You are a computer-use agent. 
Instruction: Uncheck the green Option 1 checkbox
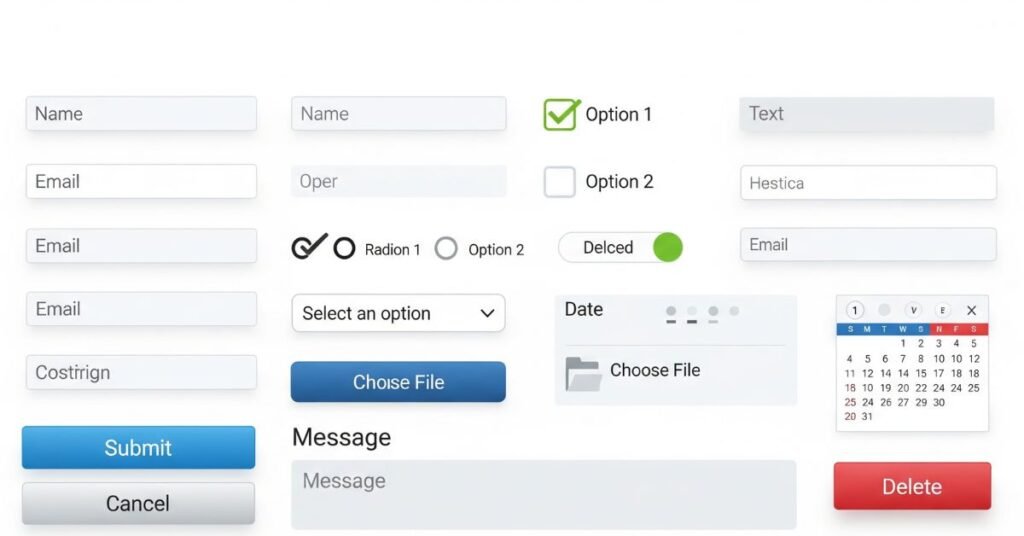(x=561, y=114)
